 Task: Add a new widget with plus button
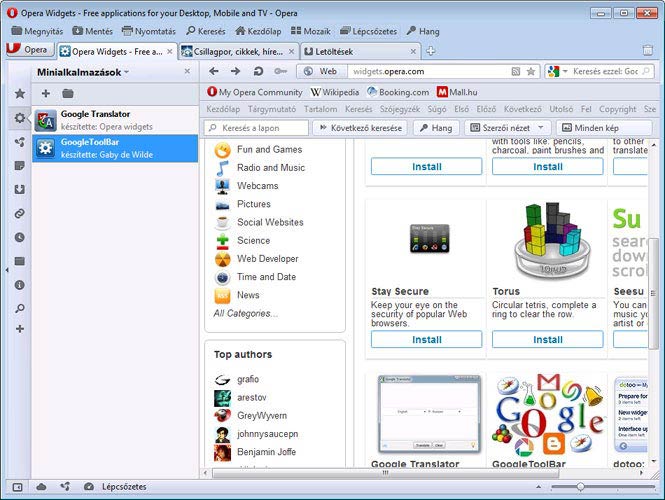click(x=46, y=93)
